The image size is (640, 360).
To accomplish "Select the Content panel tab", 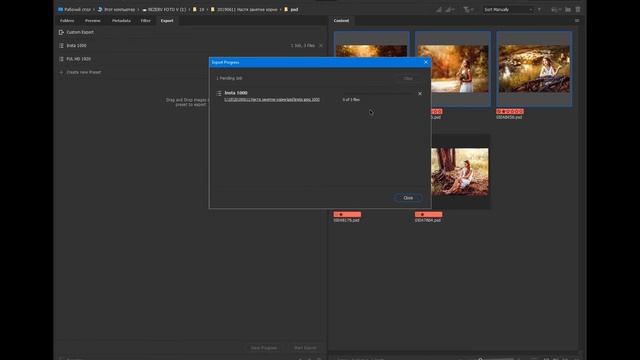I will [x=341, y=20].
